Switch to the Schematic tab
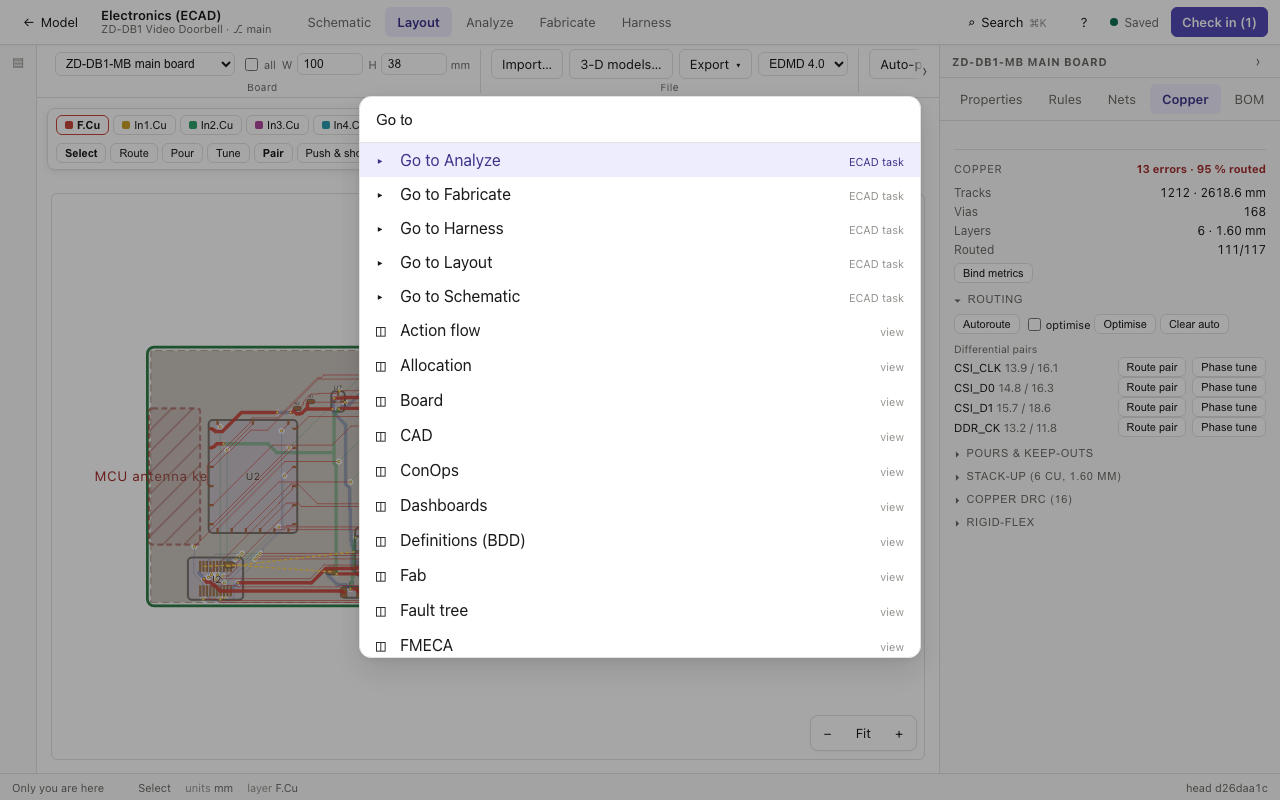The height and width of the screenshot is (800, 1280). click(x=339, y=22)
